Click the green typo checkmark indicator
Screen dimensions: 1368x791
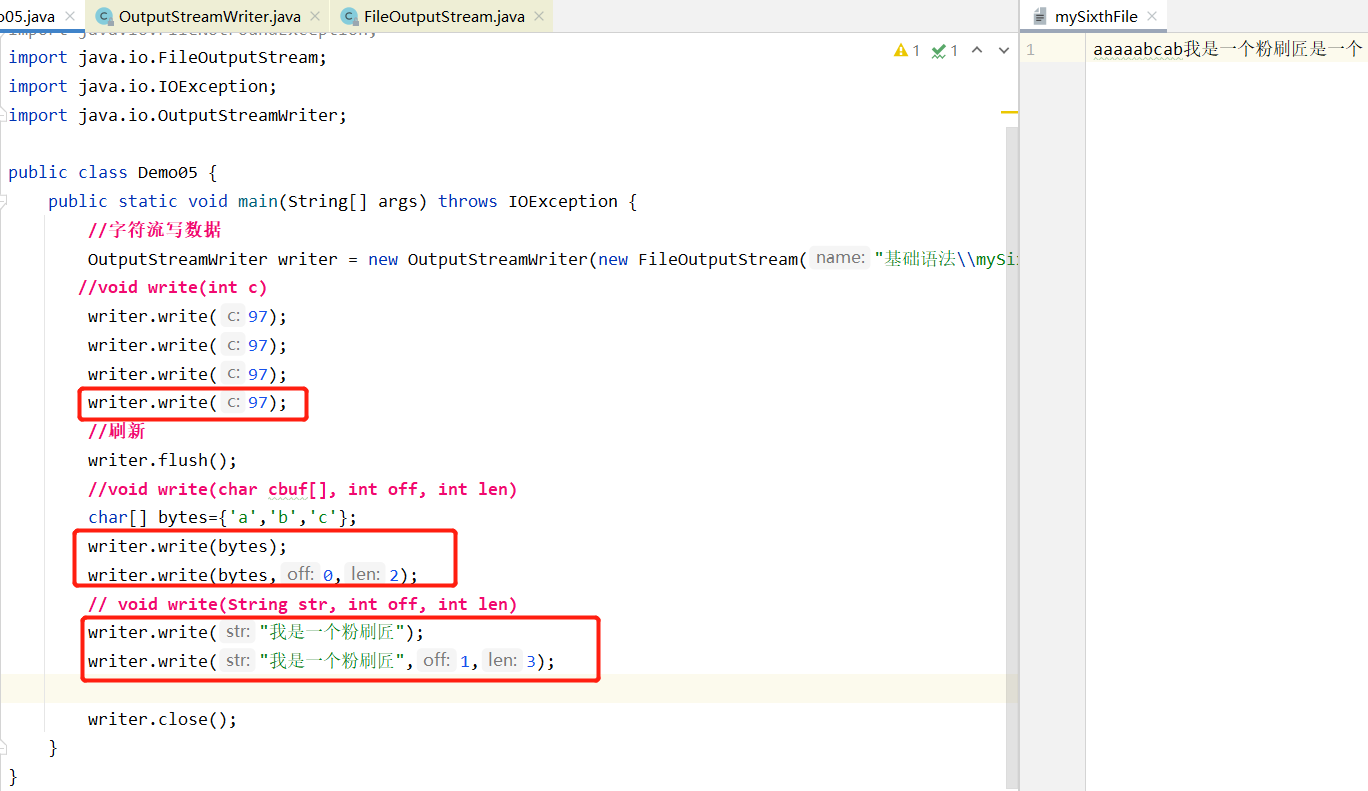(939, 50)
